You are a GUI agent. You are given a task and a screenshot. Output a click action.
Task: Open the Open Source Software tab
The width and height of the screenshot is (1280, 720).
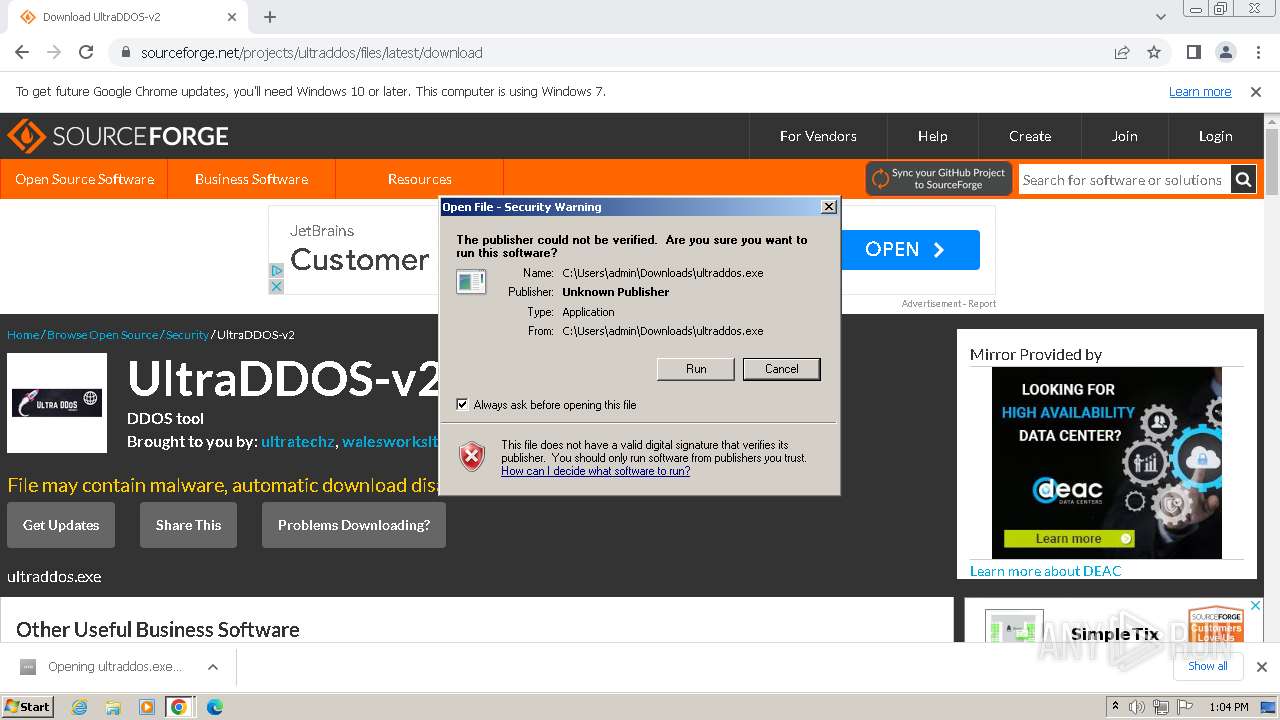click(x=84, y=179)
